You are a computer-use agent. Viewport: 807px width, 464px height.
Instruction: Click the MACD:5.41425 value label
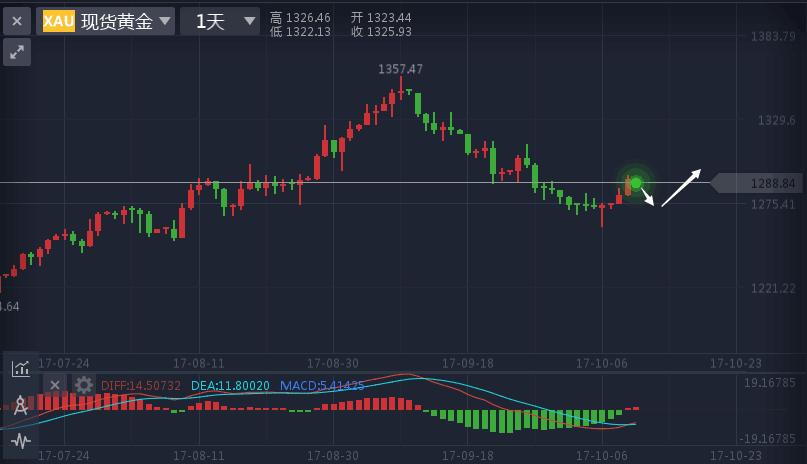(322, 386)
